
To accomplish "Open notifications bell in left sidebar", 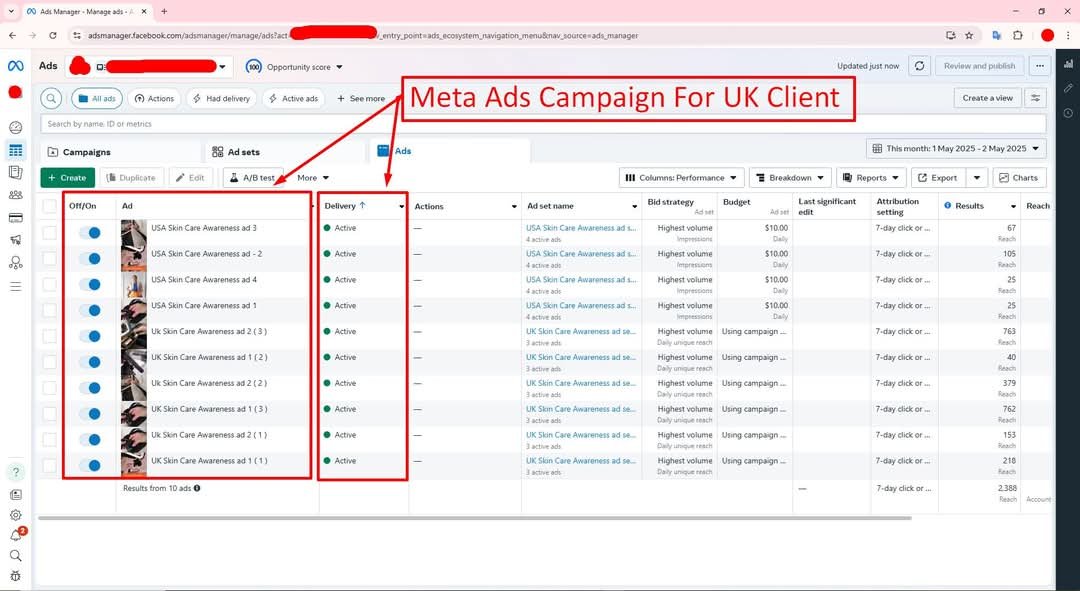I will 15,535.
